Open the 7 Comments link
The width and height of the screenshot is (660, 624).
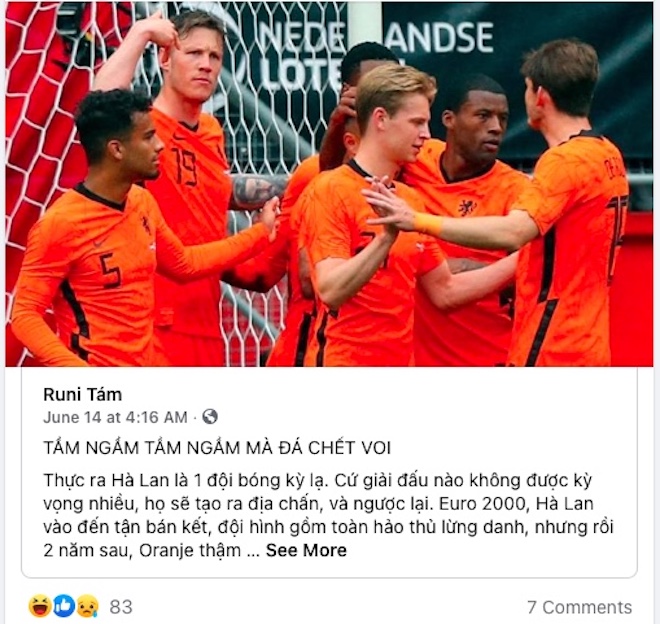pyautogui.click(x=580, y=607)
